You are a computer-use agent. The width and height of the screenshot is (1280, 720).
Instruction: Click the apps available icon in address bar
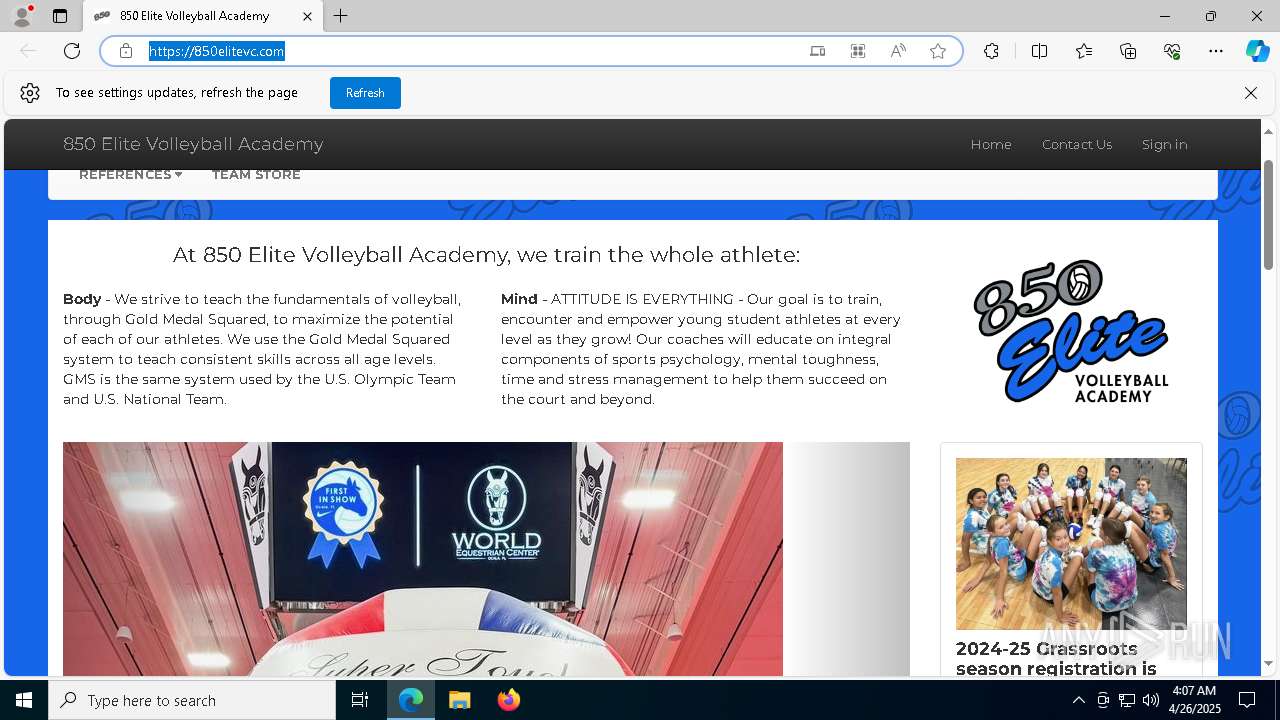pos(858,51)
